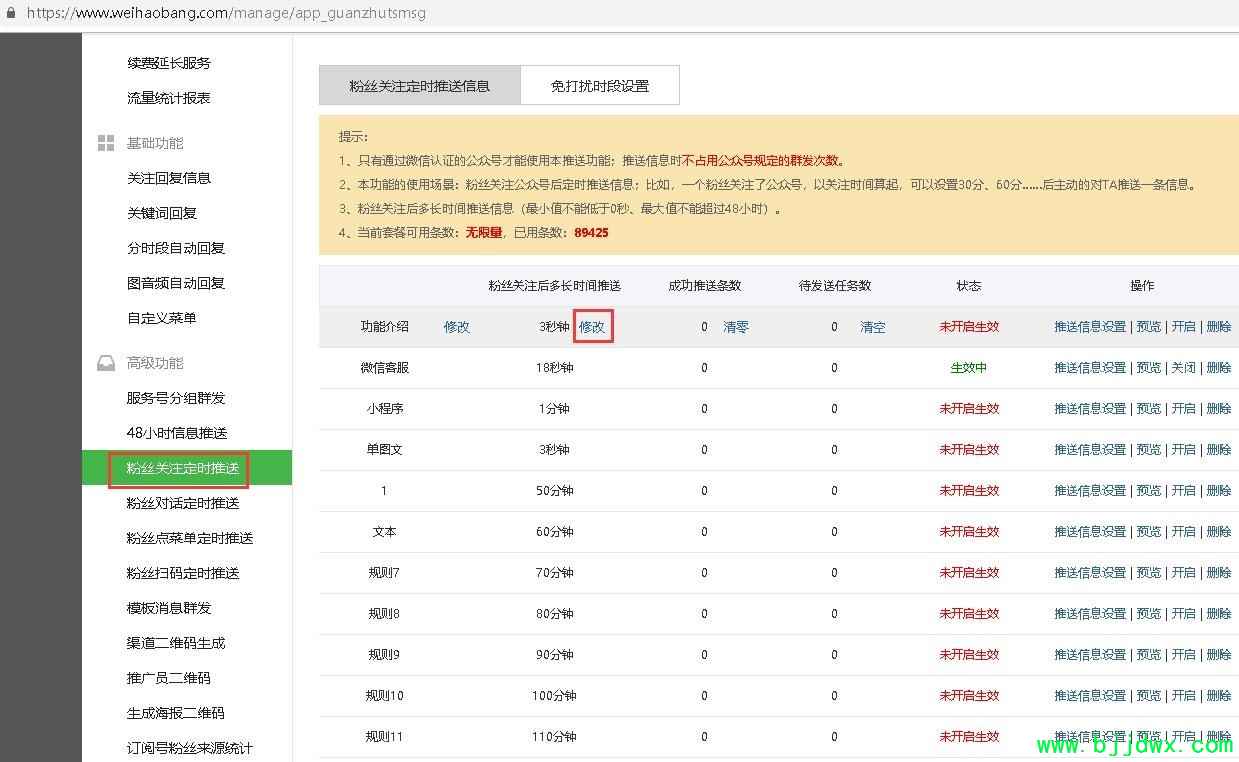Open 推送信息设置 for 规则9 row
1239x762 pixels.
[x=1090, y=655]
